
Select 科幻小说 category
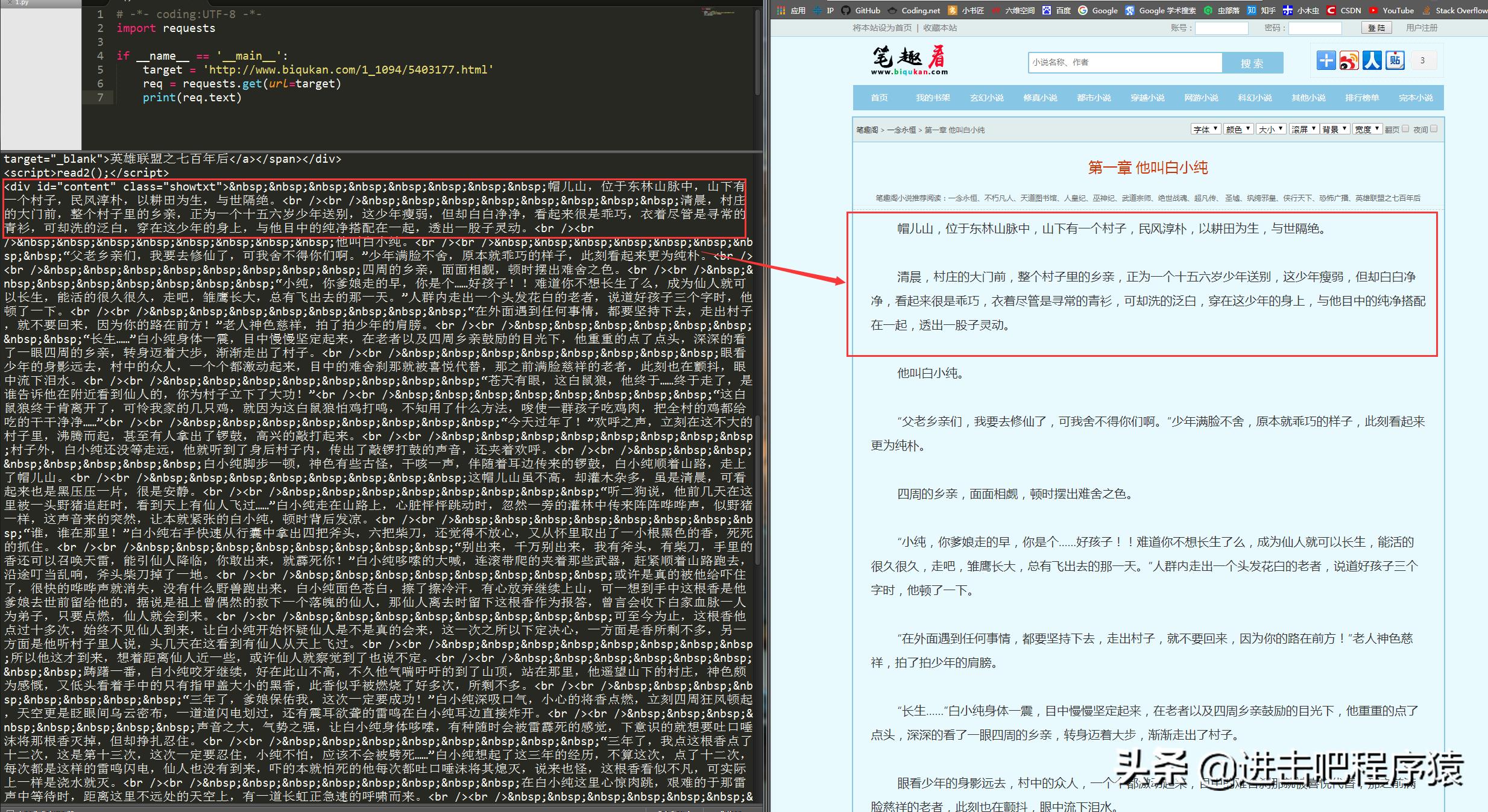point(1255,98)
